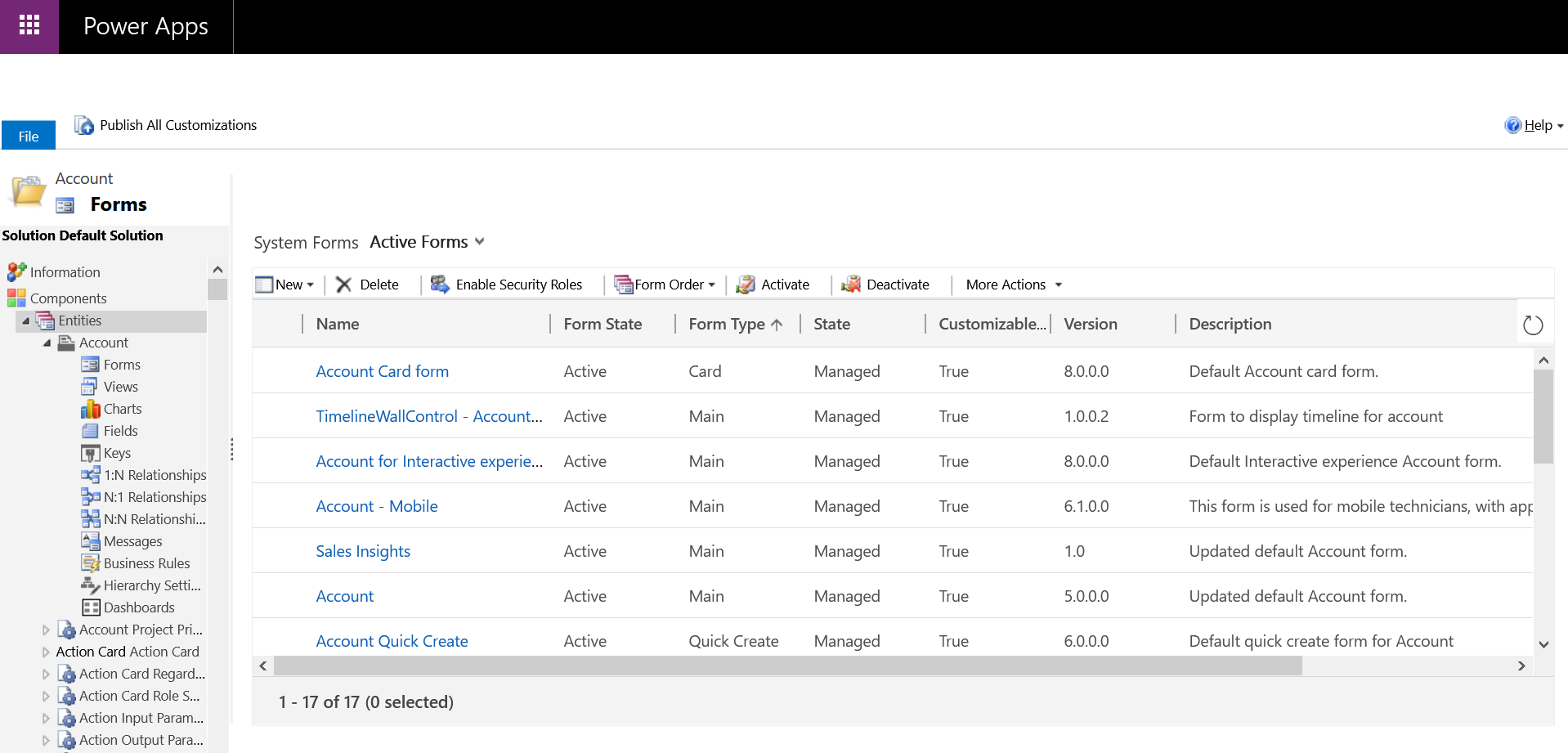Open the Sales Insights form link

tap(363, 551)
